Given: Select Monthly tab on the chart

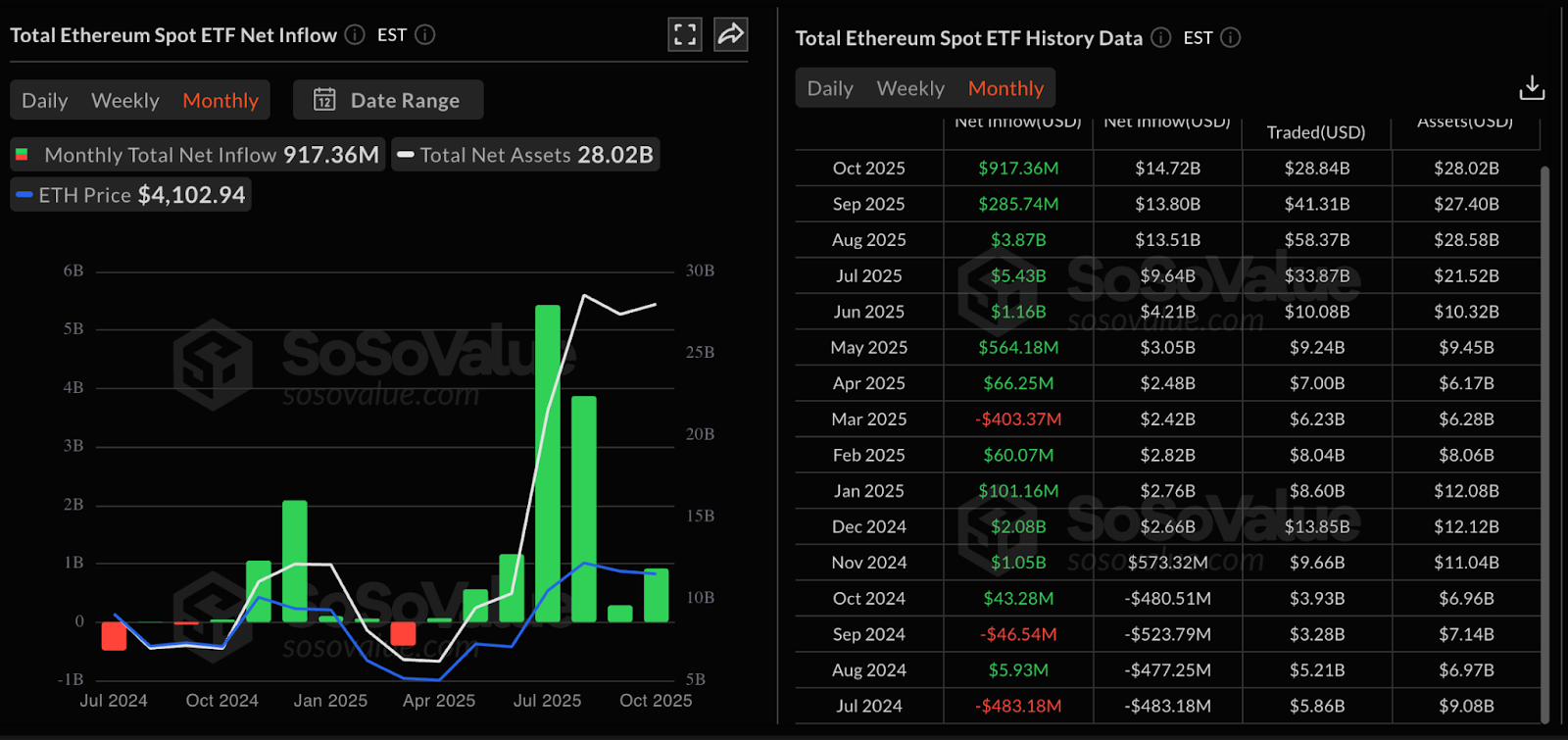Looking at the screenshot, I should coord(220,100).
